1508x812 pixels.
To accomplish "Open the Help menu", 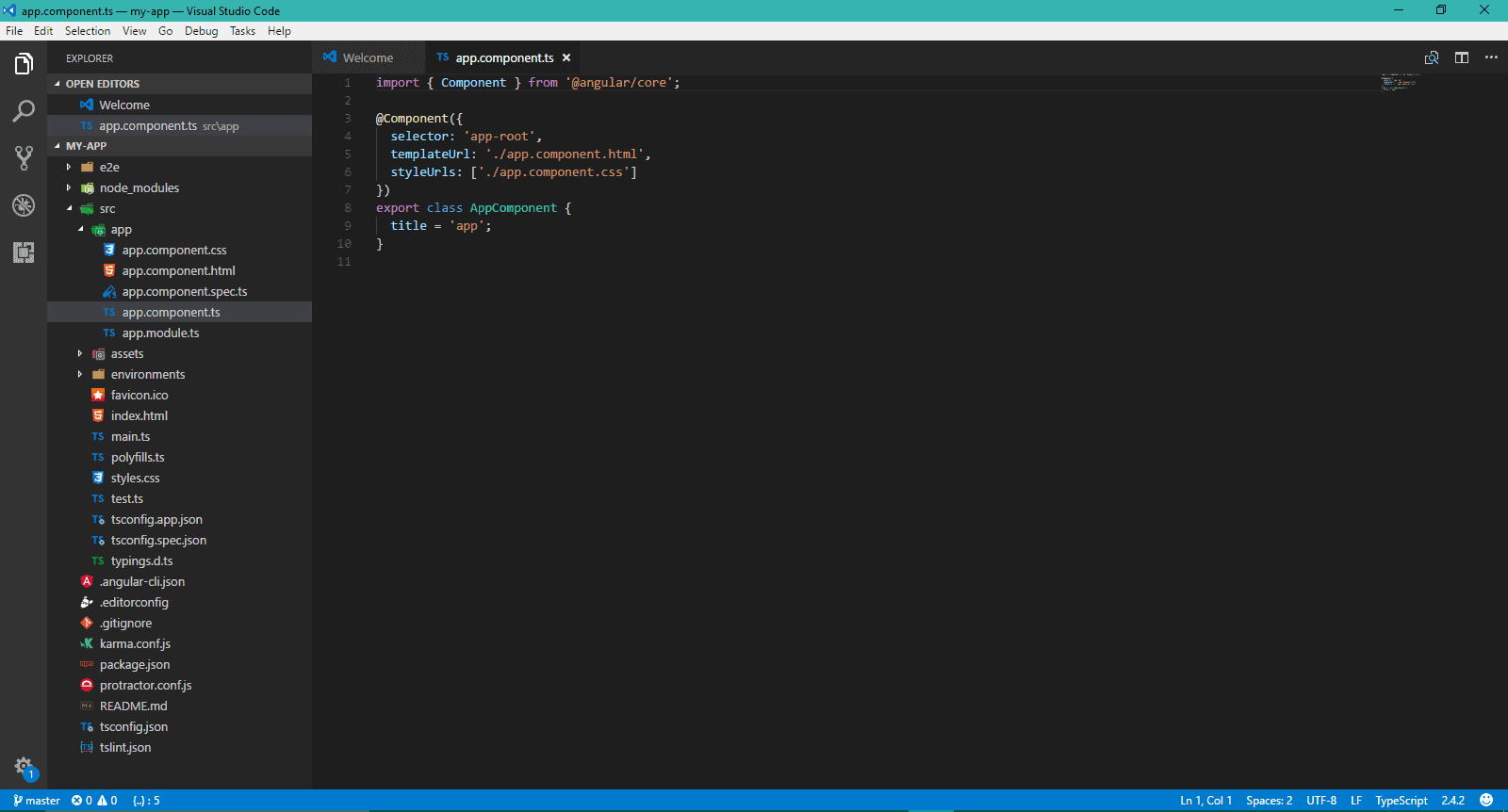I will coord(279,31).
